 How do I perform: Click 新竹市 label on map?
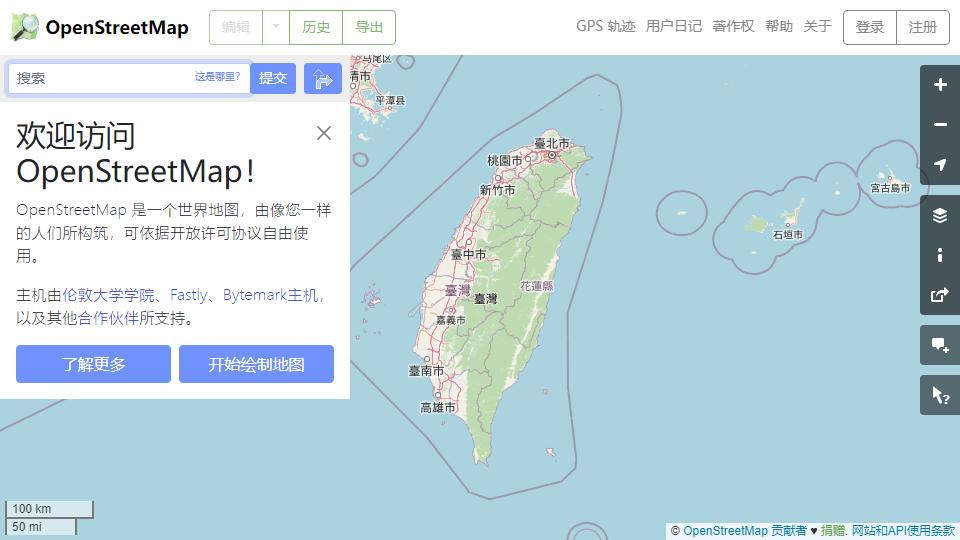[x=497, y=190]
